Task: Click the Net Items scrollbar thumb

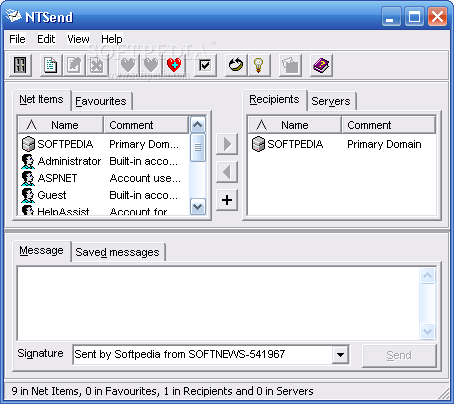Action: [x=198, y=147]
